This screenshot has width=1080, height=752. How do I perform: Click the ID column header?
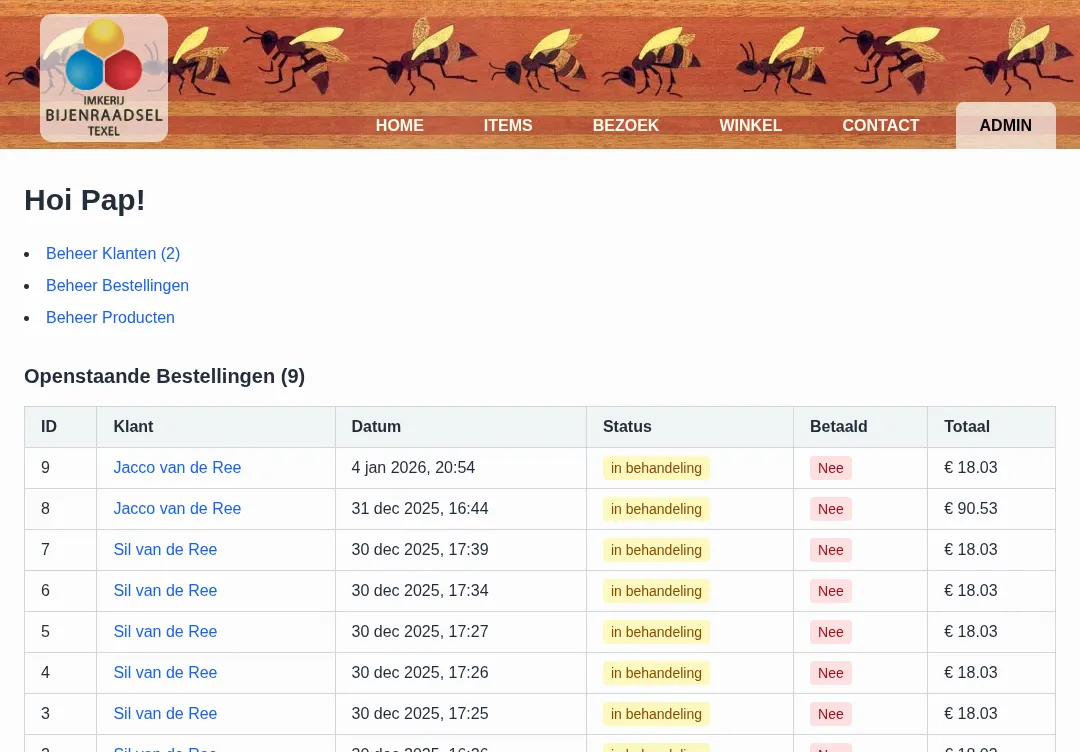pos(49,426)
